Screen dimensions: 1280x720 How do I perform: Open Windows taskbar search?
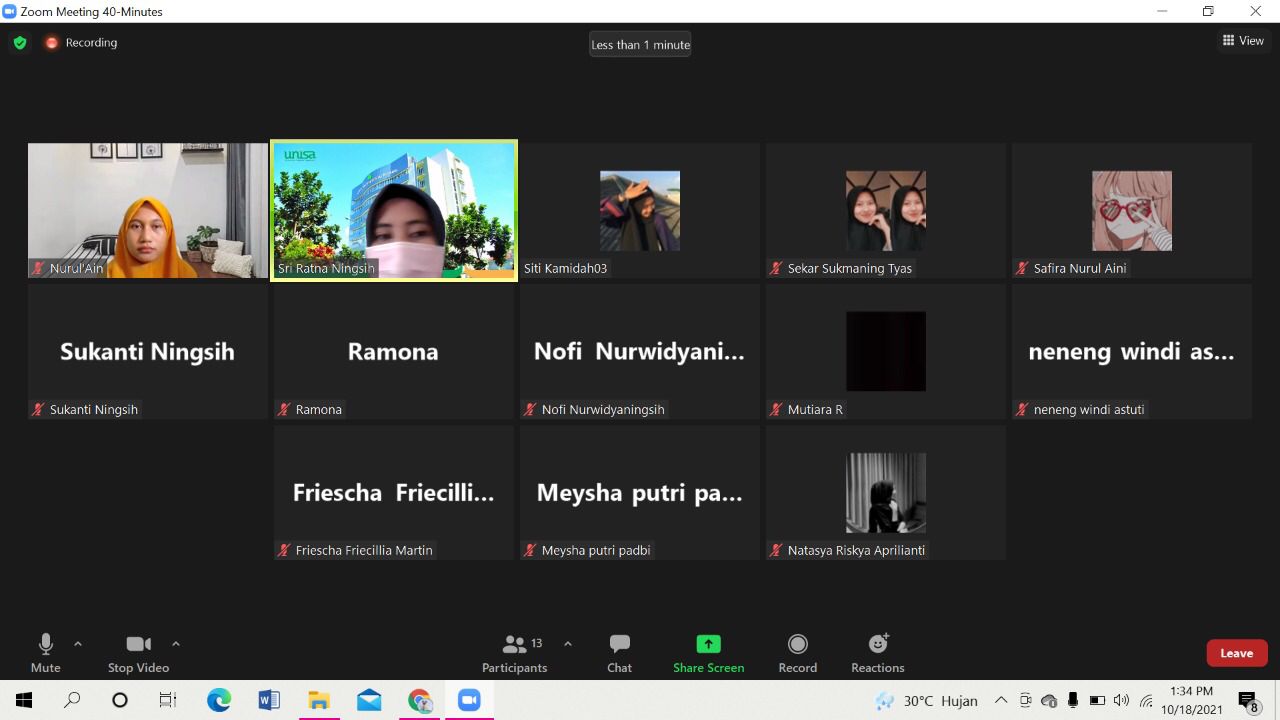(72, 701)
